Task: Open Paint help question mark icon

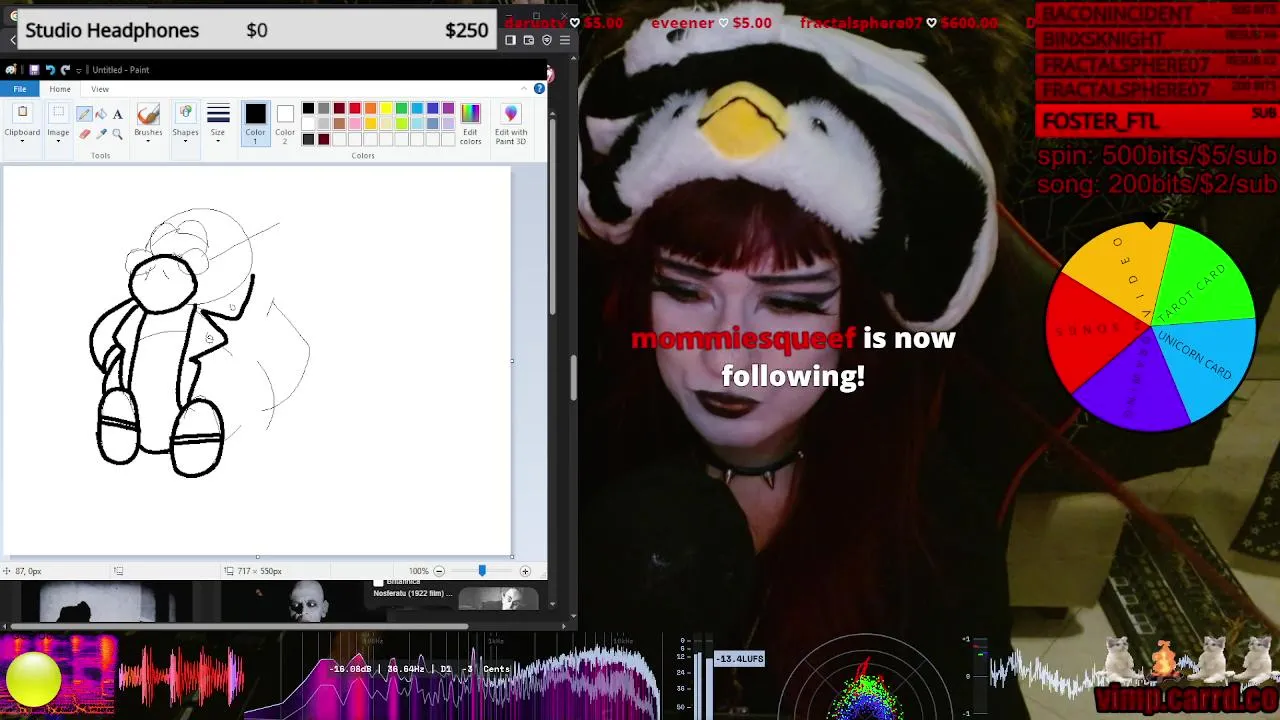Action: point(539,89)
